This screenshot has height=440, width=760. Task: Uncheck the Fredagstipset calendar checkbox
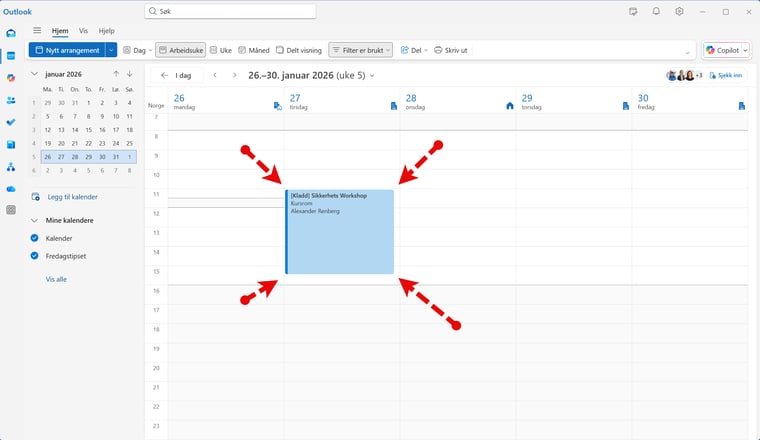(34, 255)
